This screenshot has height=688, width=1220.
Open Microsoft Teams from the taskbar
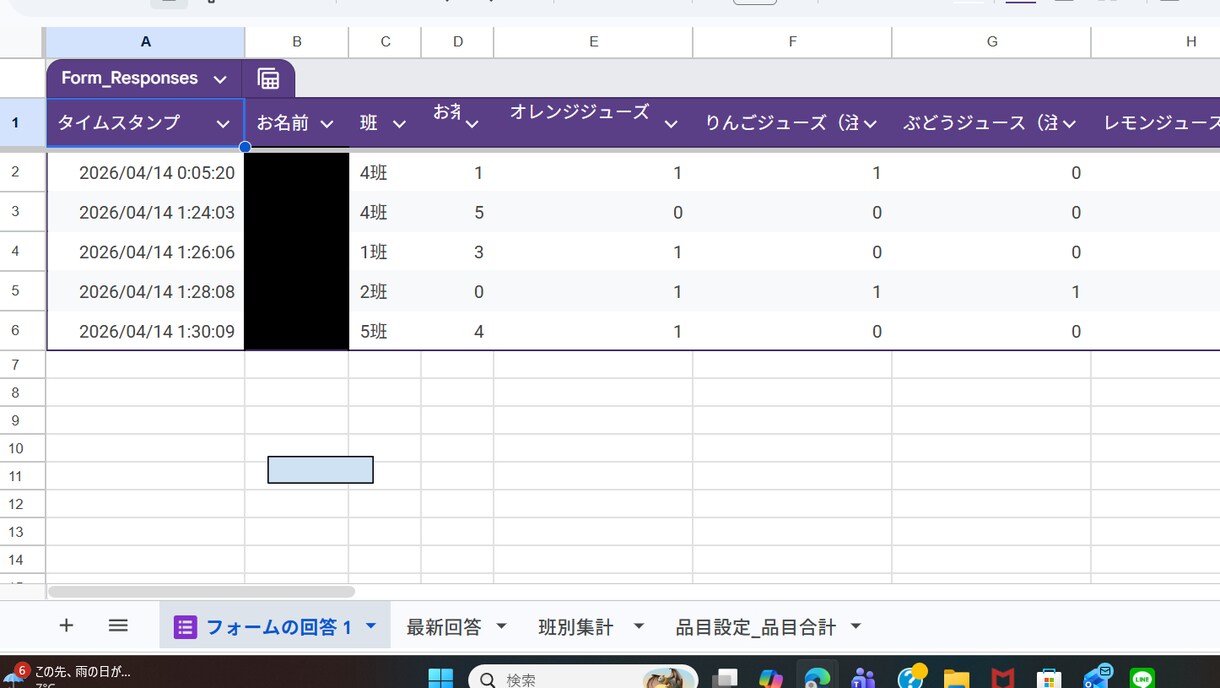point(863,679)
